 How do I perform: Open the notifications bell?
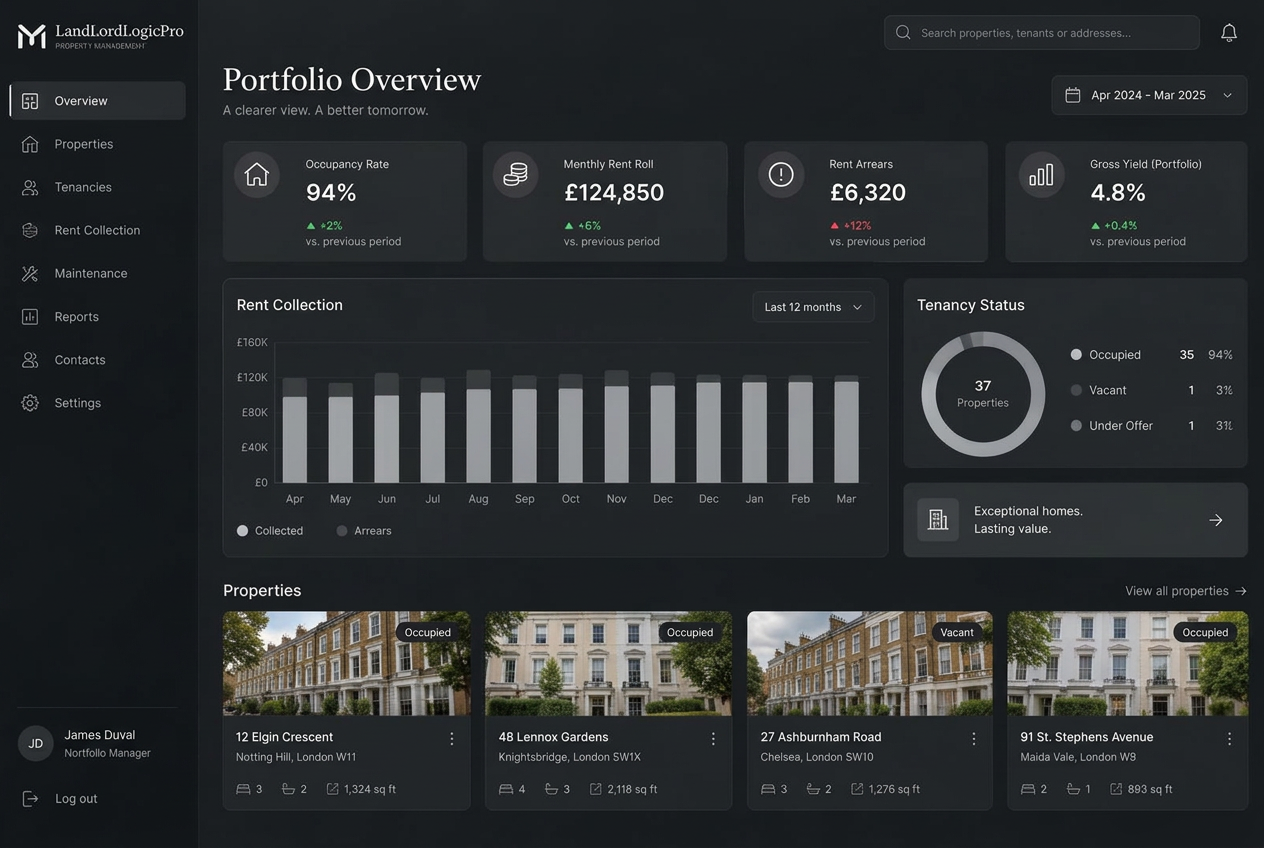click(1229, 33)
